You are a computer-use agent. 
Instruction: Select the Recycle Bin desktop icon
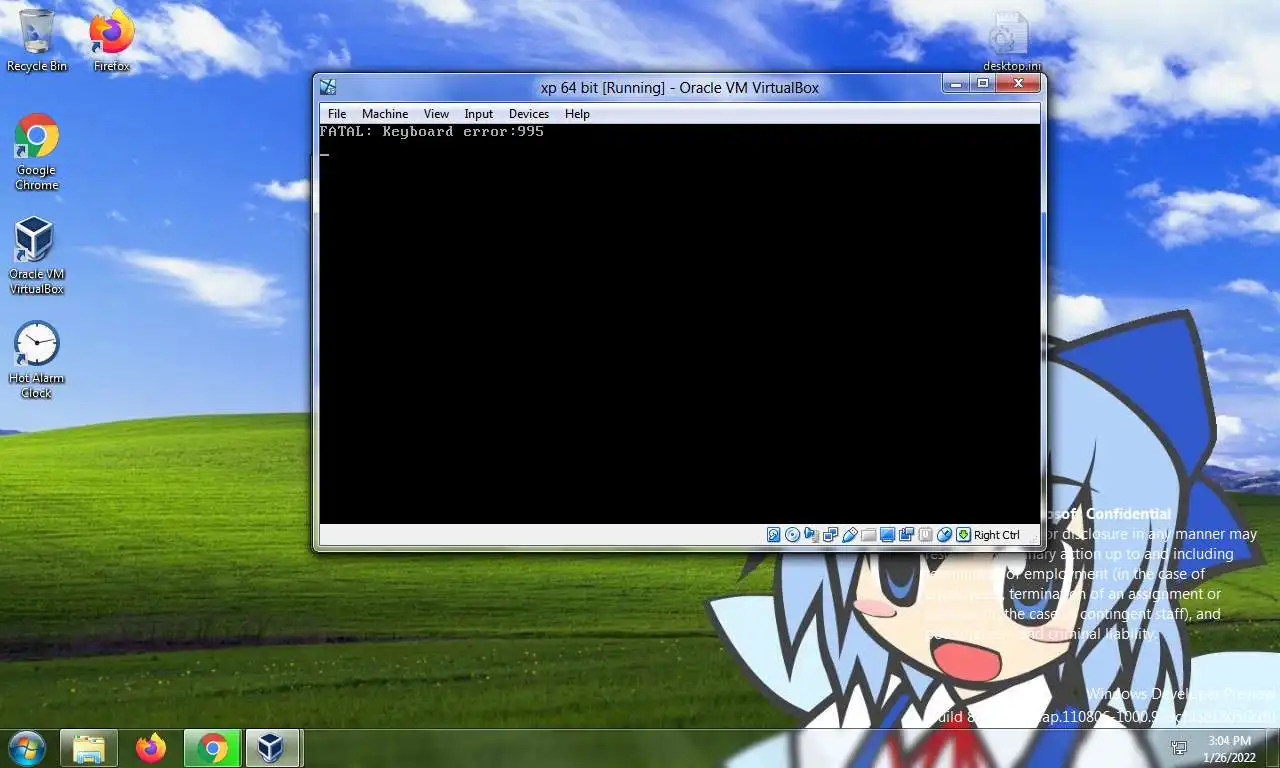[x=37, y=41]
